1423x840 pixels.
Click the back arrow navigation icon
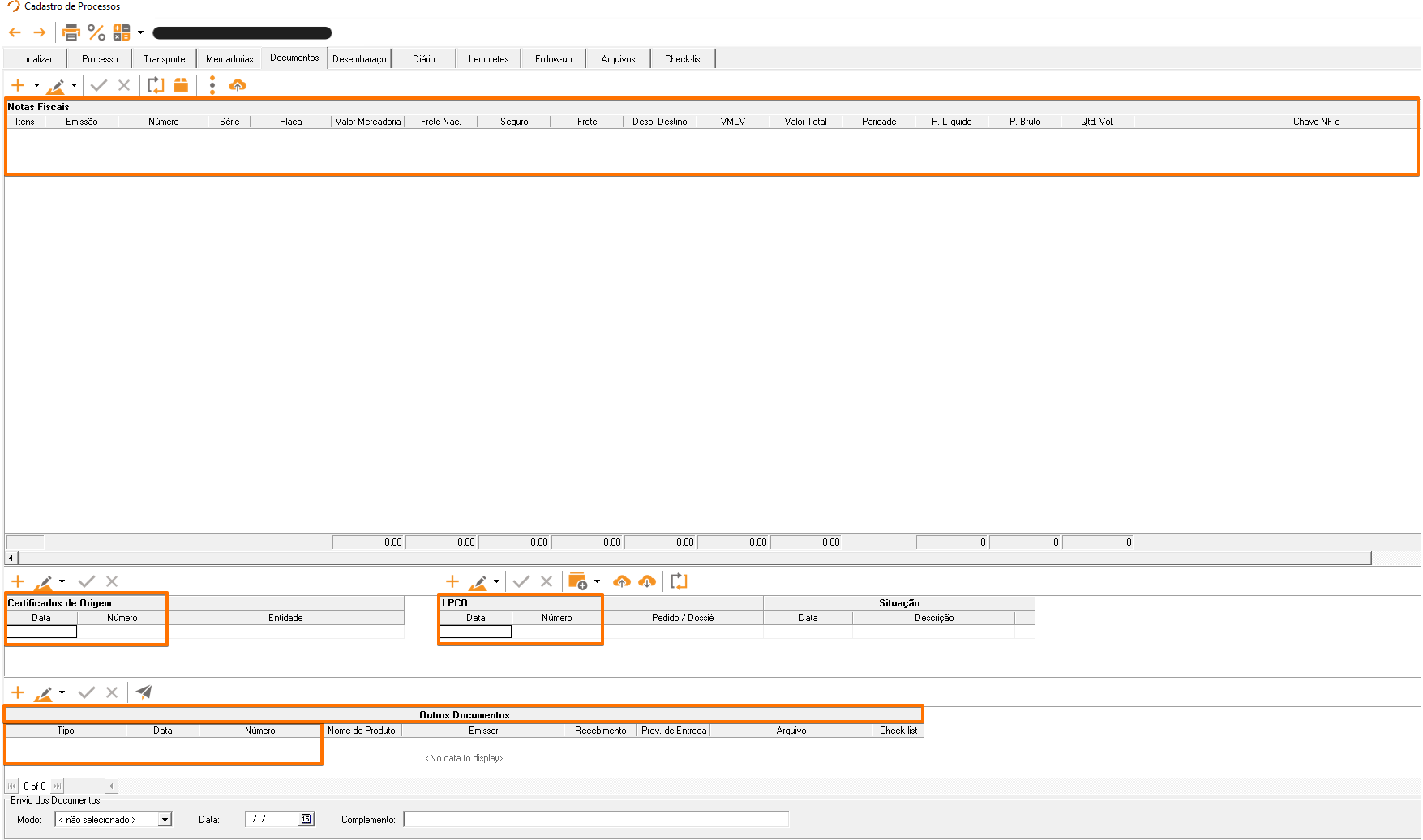pos(15,32)
